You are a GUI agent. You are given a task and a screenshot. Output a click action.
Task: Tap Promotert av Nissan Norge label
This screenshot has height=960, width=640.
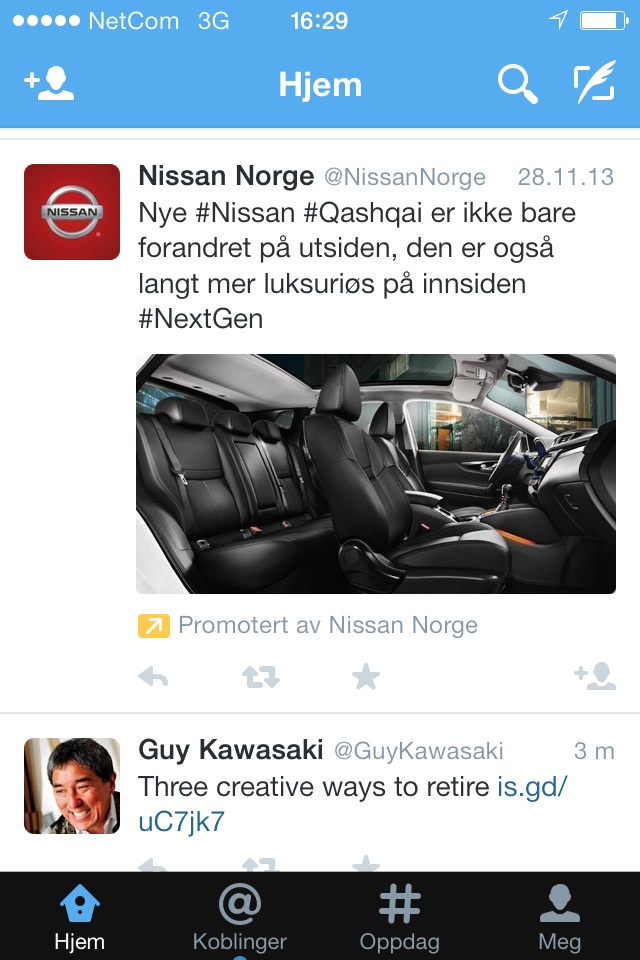coord(328,625)
